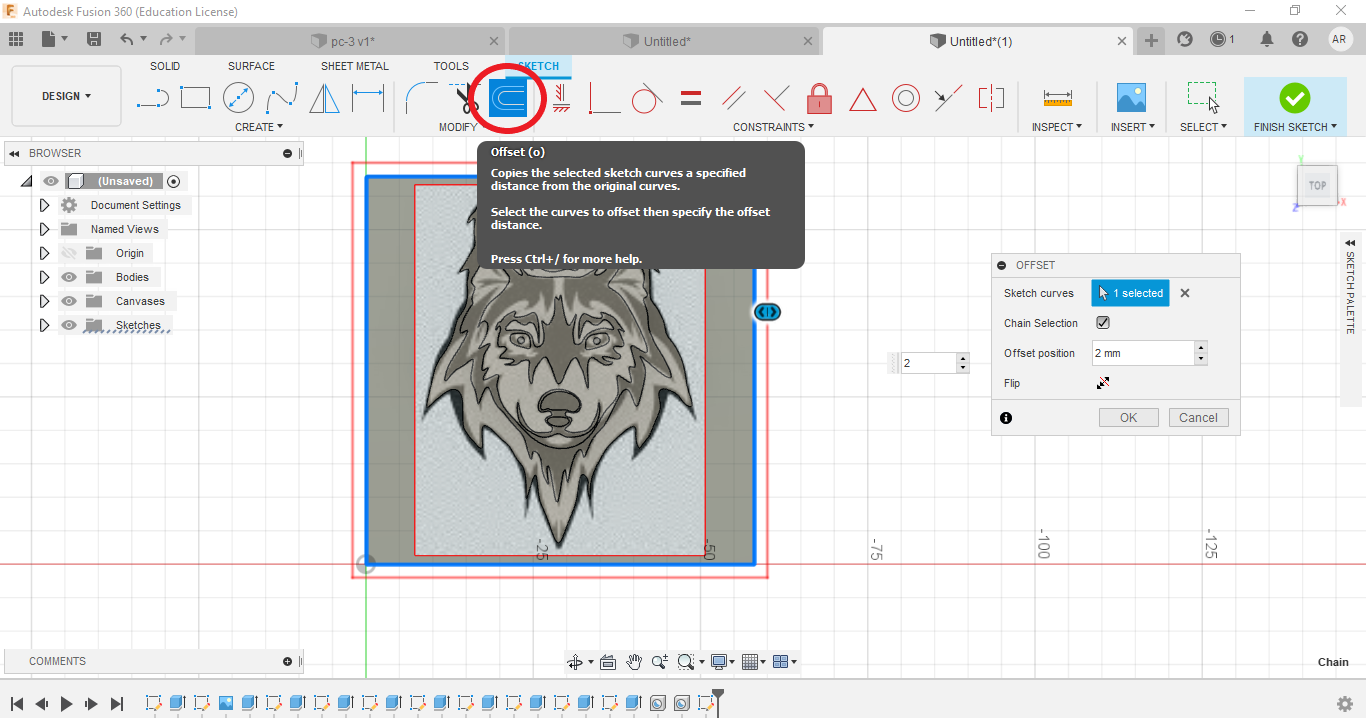Expand the Named Views node
This screenshot has height=718, width=1366.
click(44, 229)
